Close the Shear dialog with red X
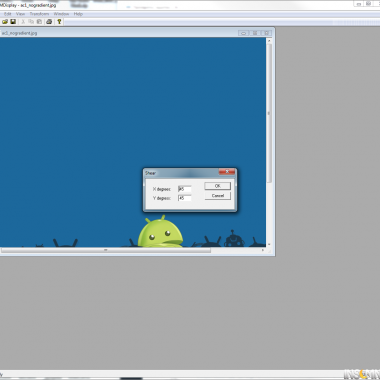 tap(227, 172)
